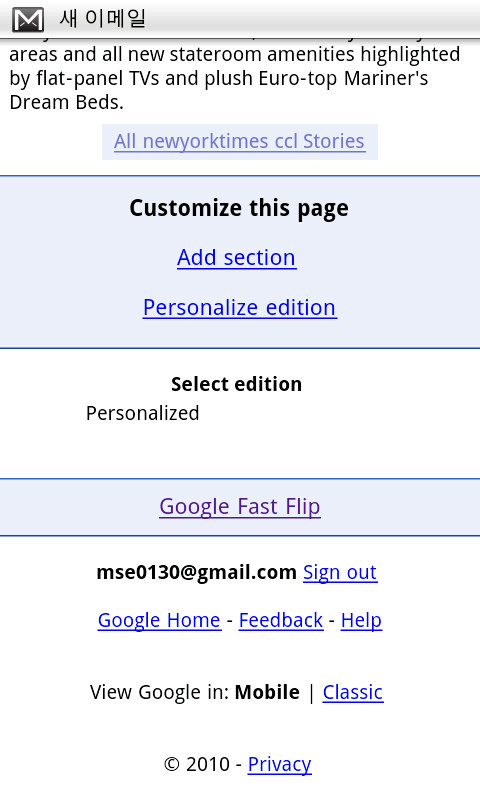Viewport: 480px width, 800px height.
Task: Open the Feedback link
Action: pyautogui.click(x=281, y=620)
